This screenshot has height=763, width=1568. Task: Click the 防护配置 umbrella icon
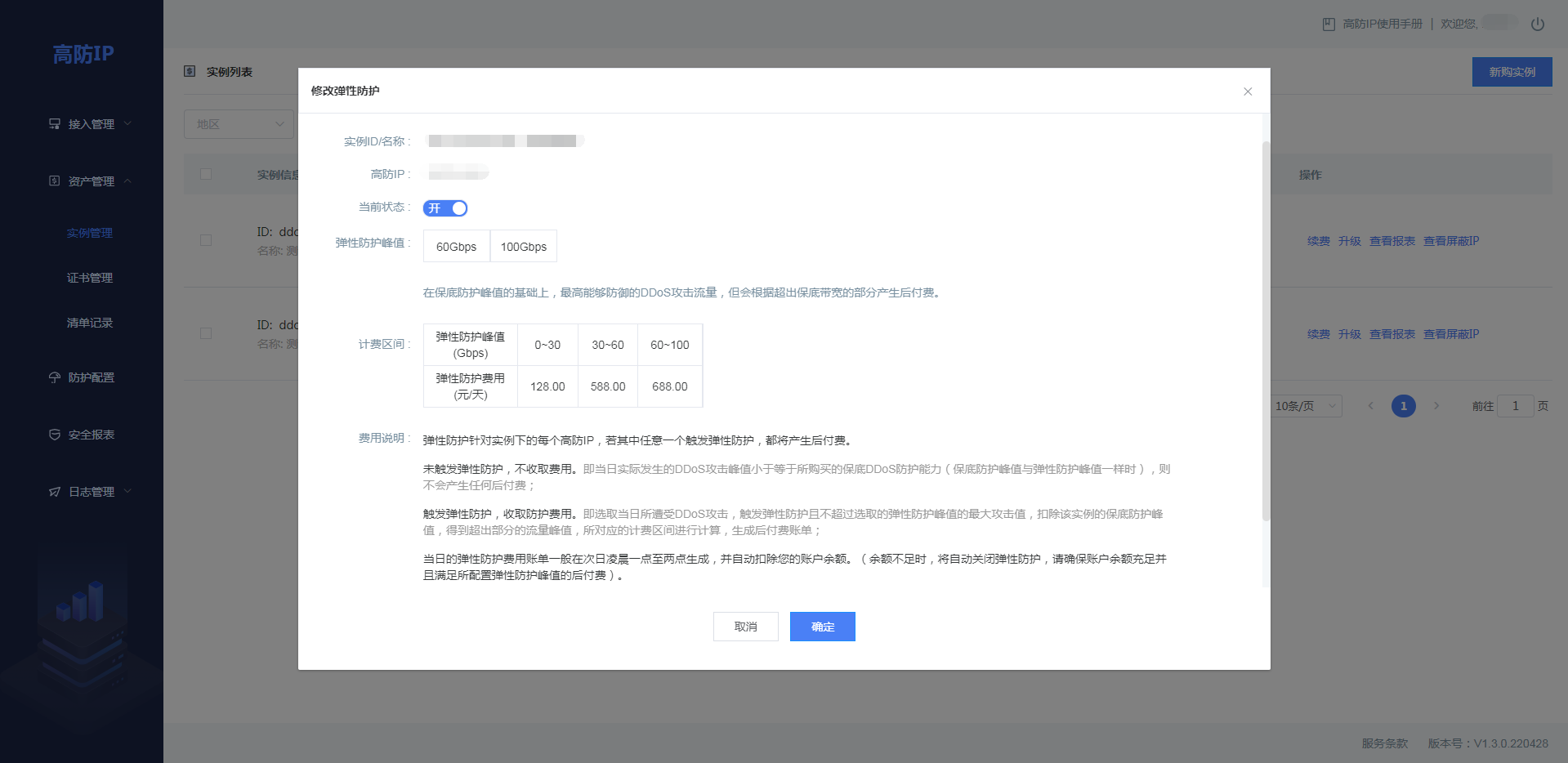pos(55,377)
